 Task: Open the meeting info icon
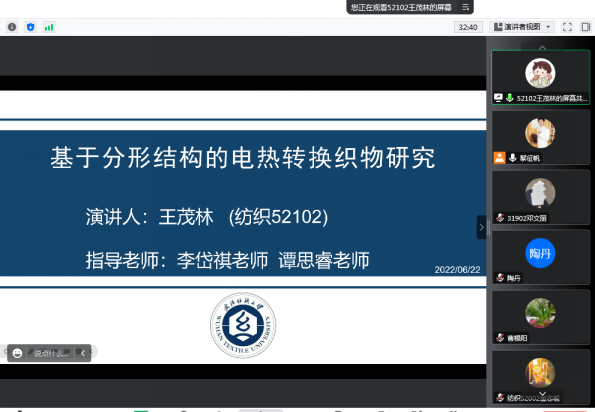pos(12,27)
